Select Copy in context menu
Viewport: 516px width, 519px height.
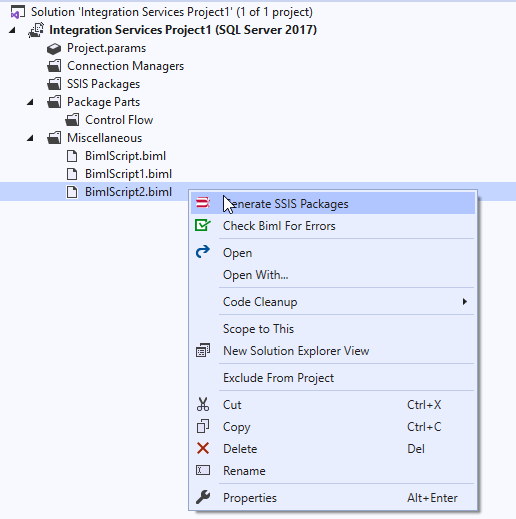[333, 427]
